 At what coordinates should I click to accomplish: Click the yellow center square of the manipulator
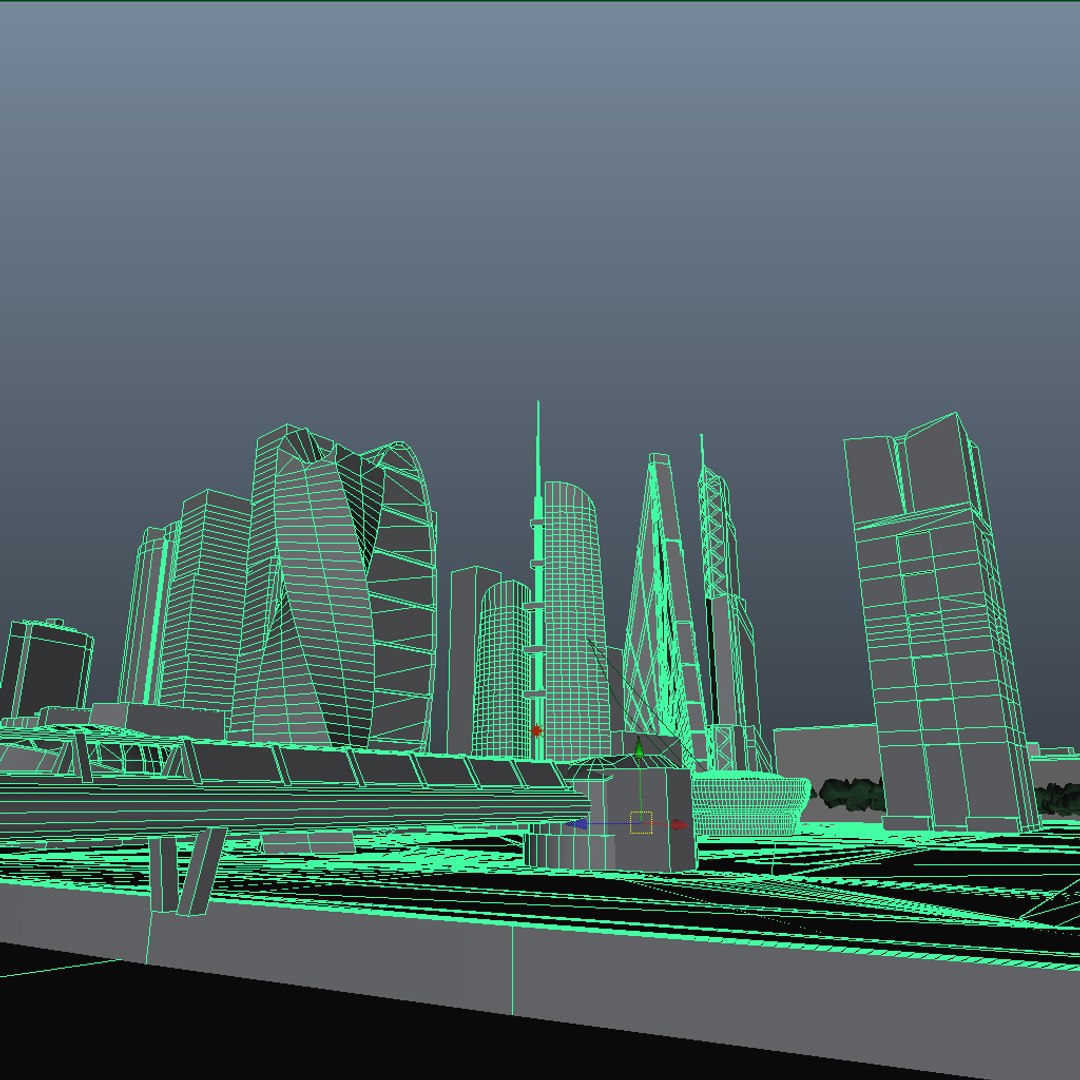tap(641, 822)
